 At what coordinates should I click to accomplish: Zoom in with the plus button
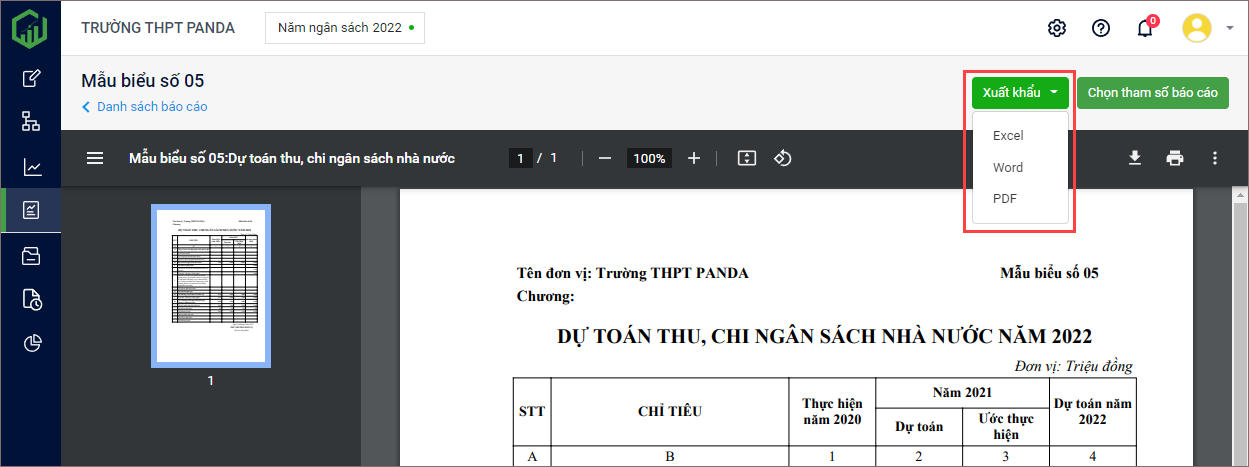pos(694,158)
